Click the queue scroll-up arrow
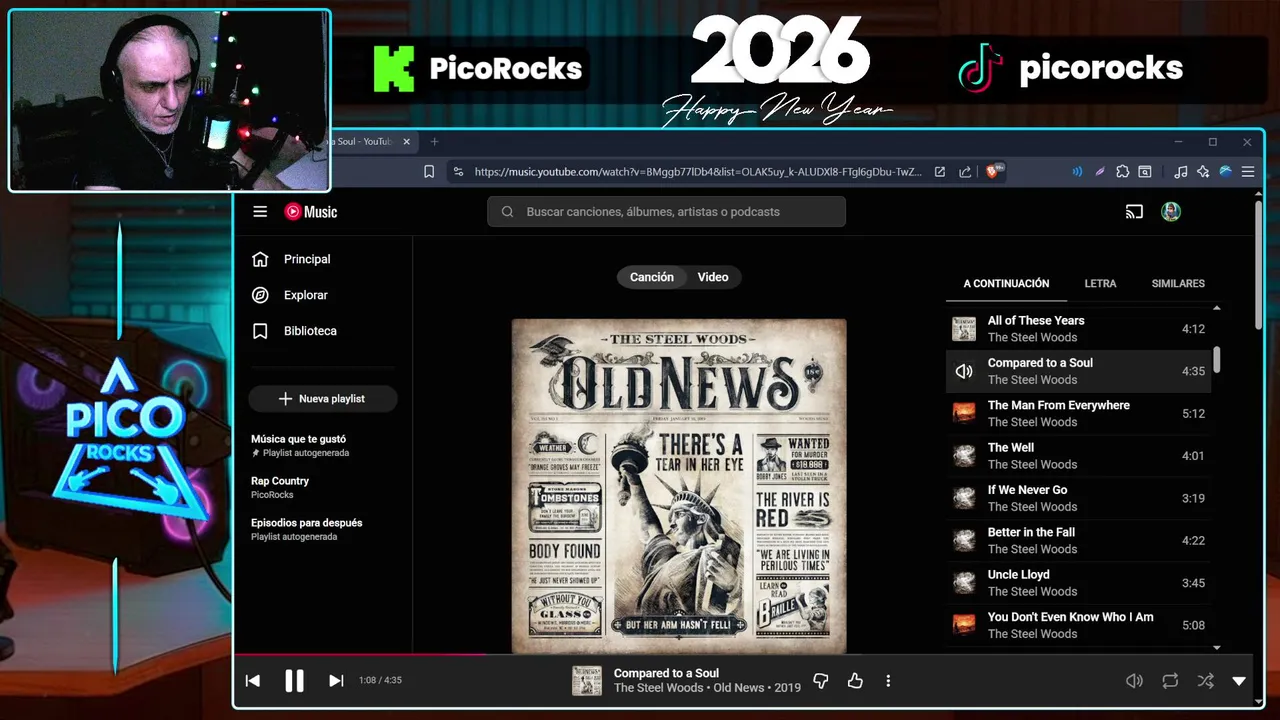1280x720 pixels. point(1217,308)
